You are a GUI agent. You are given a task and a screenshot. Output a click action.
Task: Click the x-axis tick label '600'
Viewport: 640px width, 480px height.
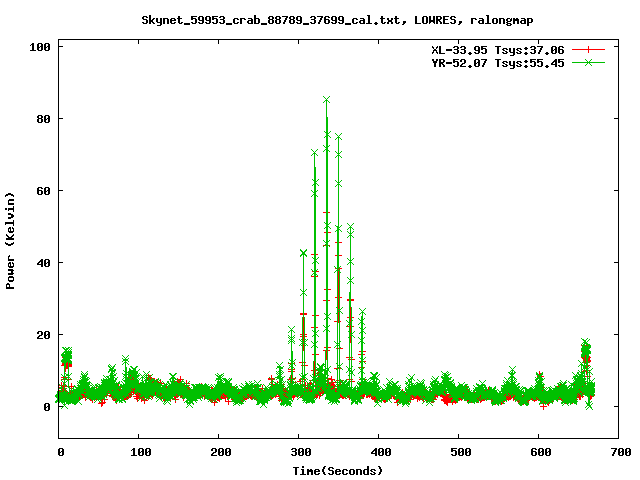coord(540,452)
